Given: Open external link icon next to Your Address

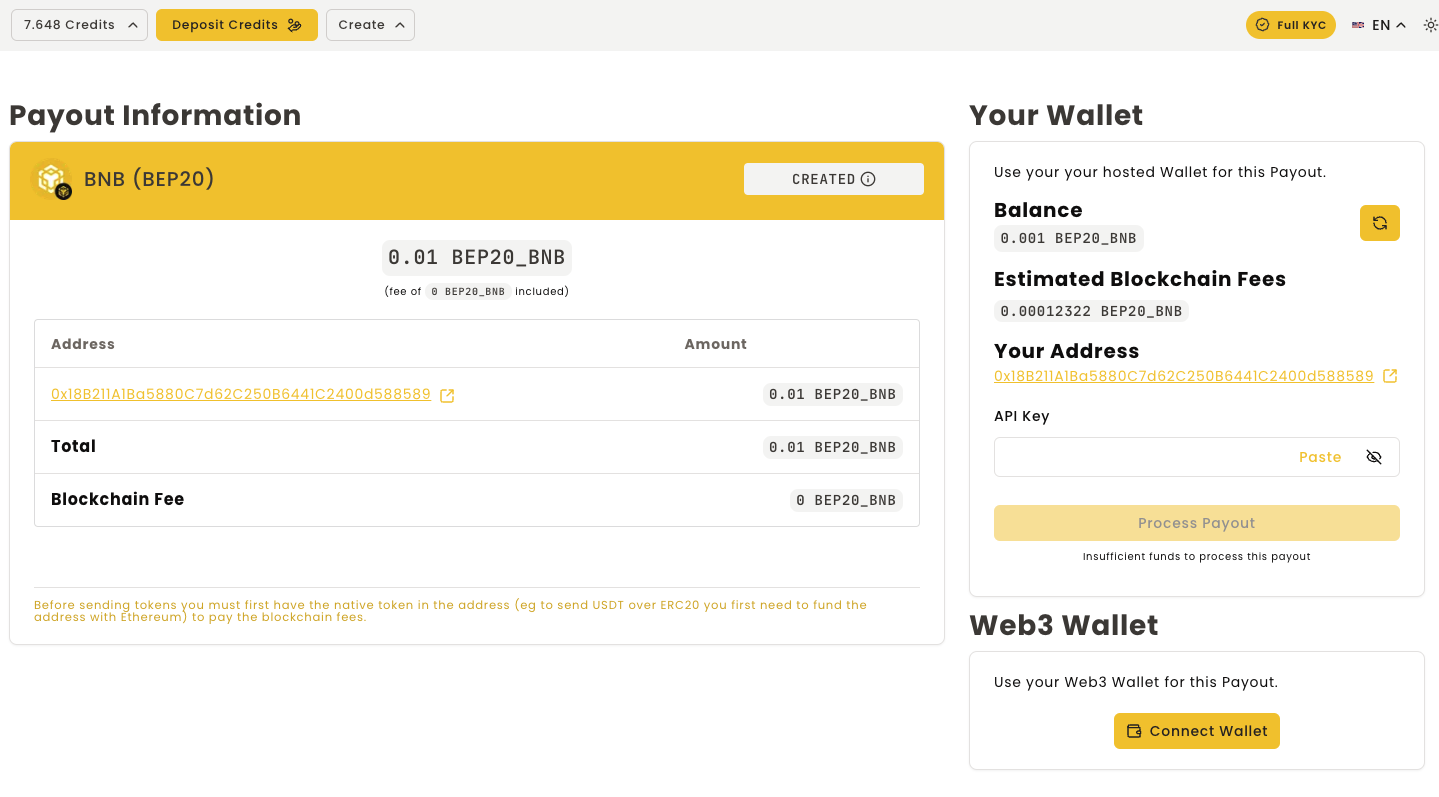Looking at the screenshot, I should point(1389,377).
